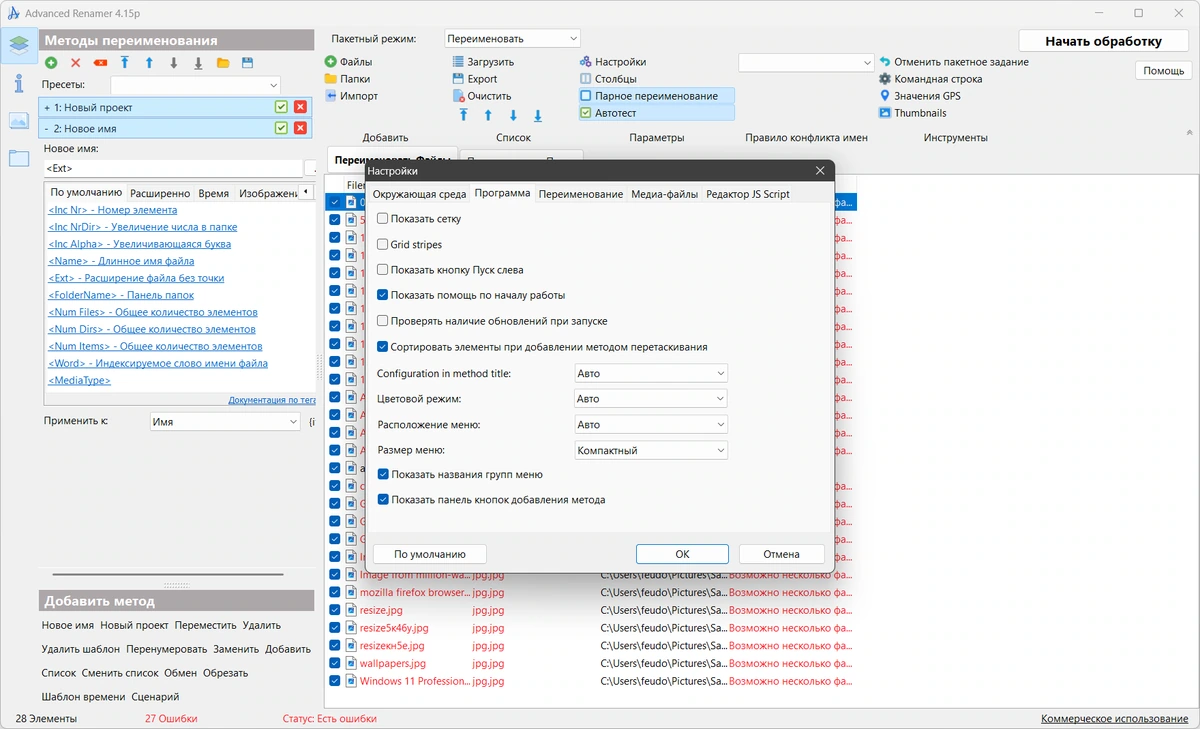Toggle Парное переименование checkbox
The width and height of the screenshot is (1200, 729).
586,96
